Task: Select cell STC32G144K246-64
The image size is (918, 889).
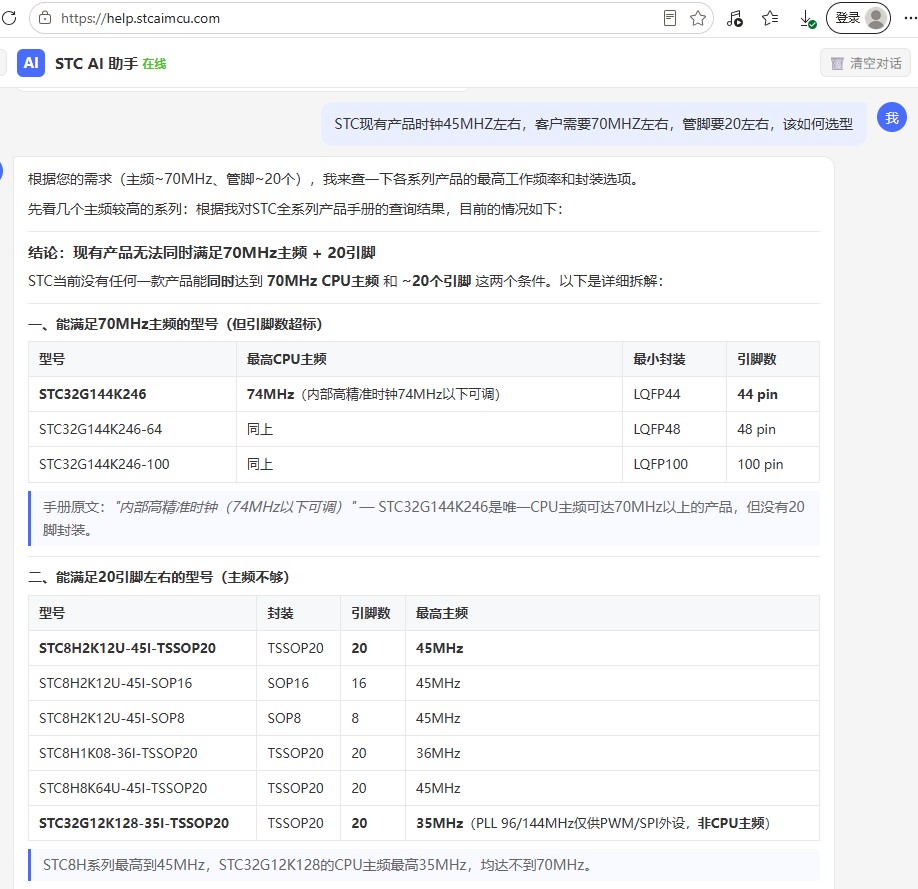Action: point(132,429)
